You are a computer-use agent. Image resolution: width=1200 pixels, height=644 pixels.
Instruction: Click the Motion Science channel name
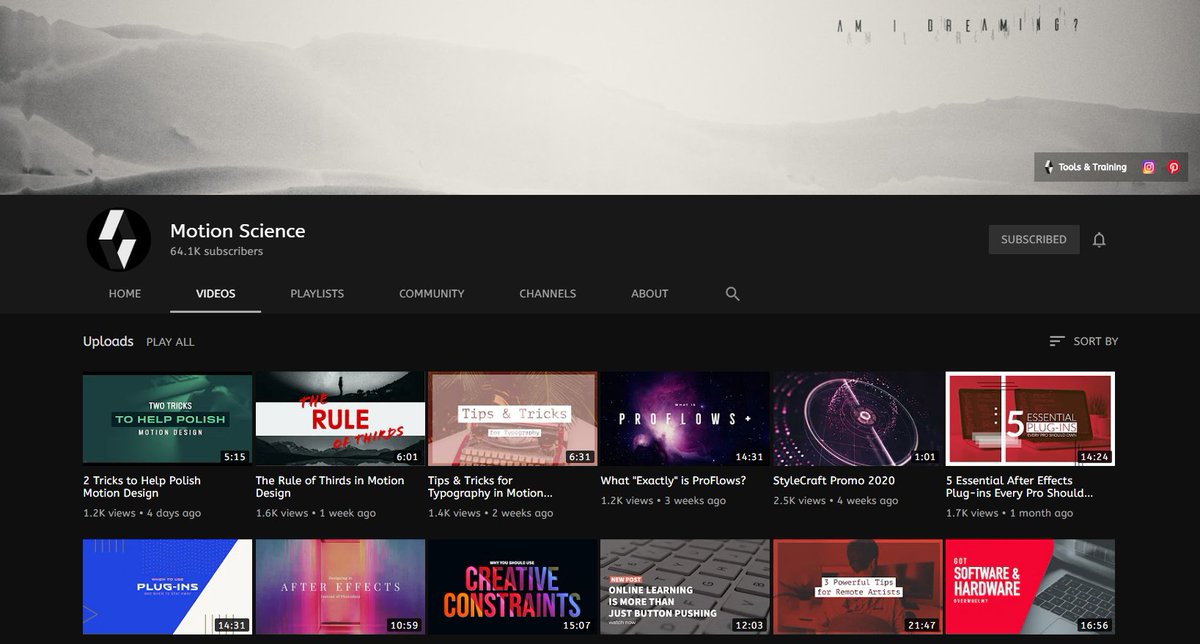click(x=238, y=231)
